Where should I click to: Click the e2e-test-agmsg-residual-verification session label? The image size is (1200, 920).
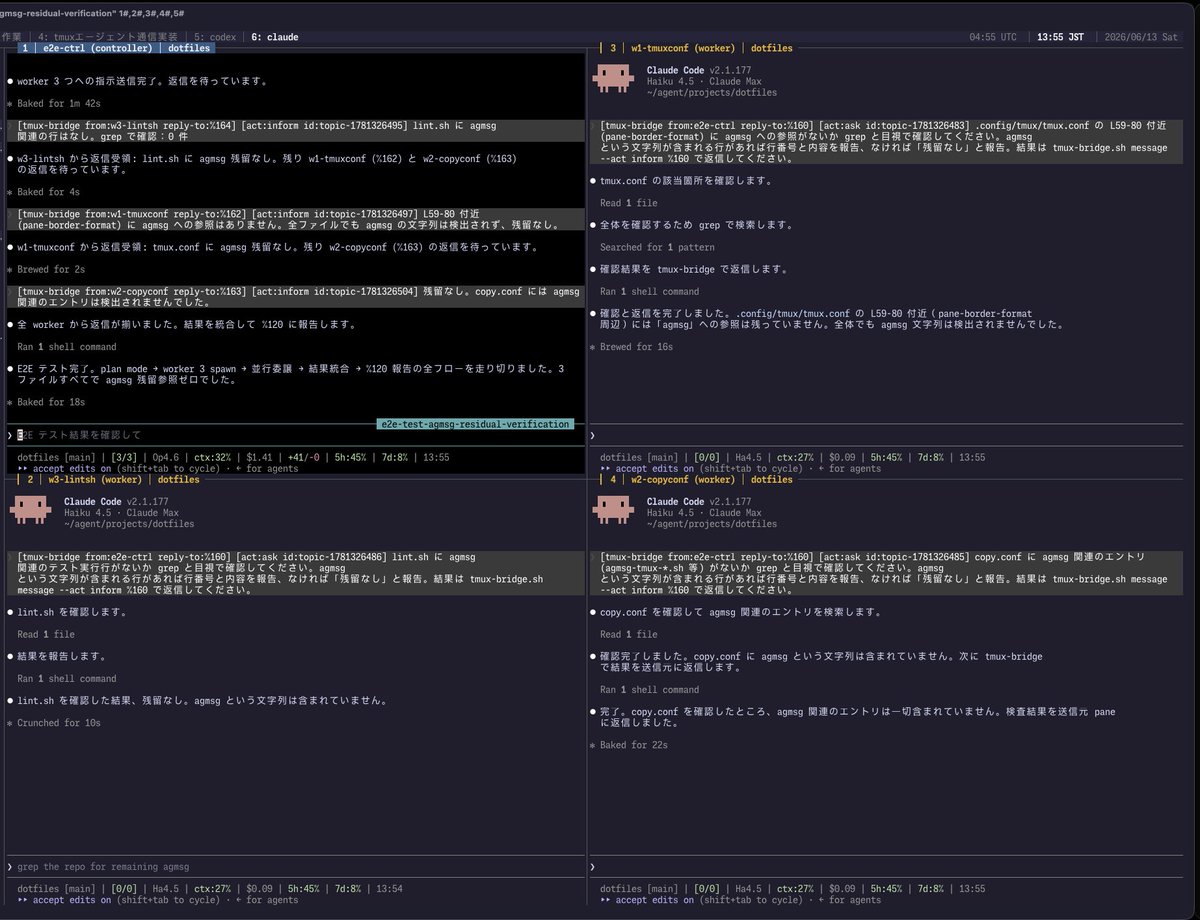475,424
